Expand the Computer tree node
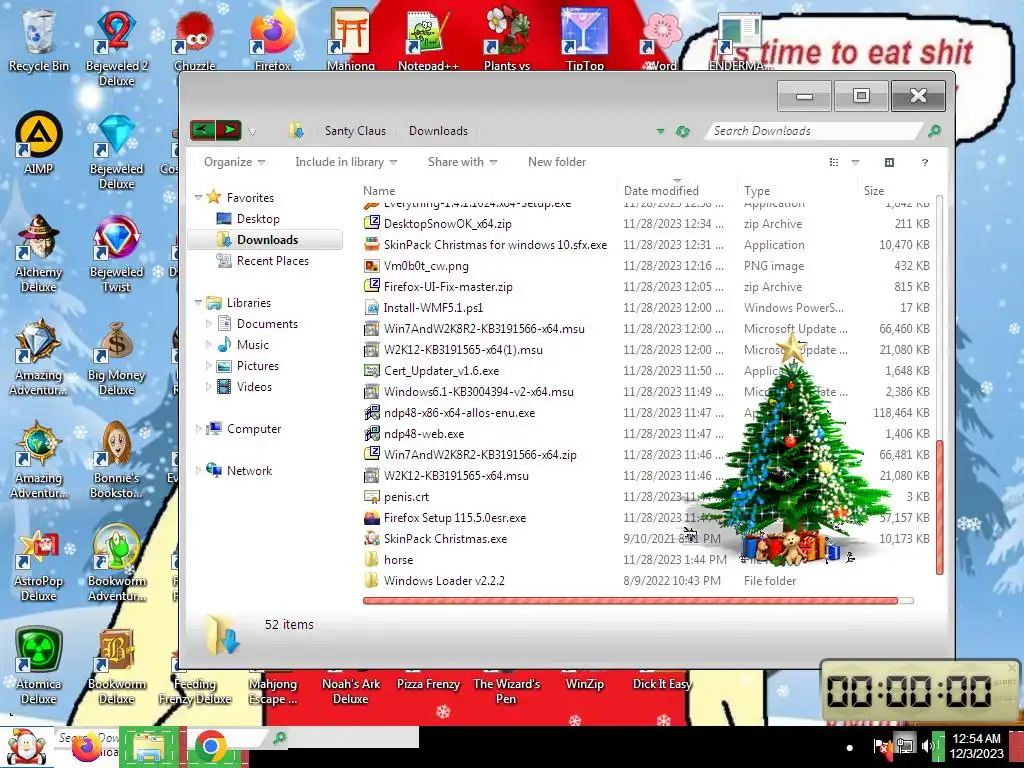Image resolution: width=1024 pixels, height=768 pixels. pyautogui.click(x=199, y=428)
